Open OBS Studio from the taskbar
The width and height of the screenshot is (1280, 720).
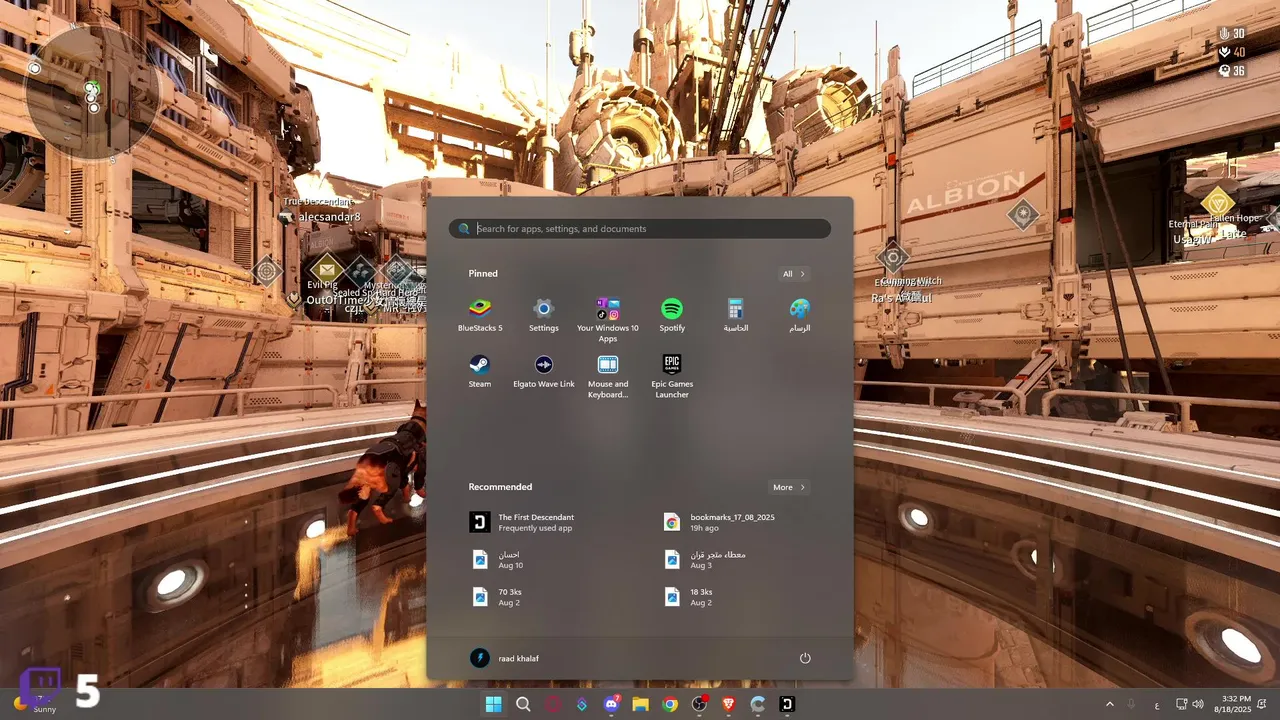[699, 704]
